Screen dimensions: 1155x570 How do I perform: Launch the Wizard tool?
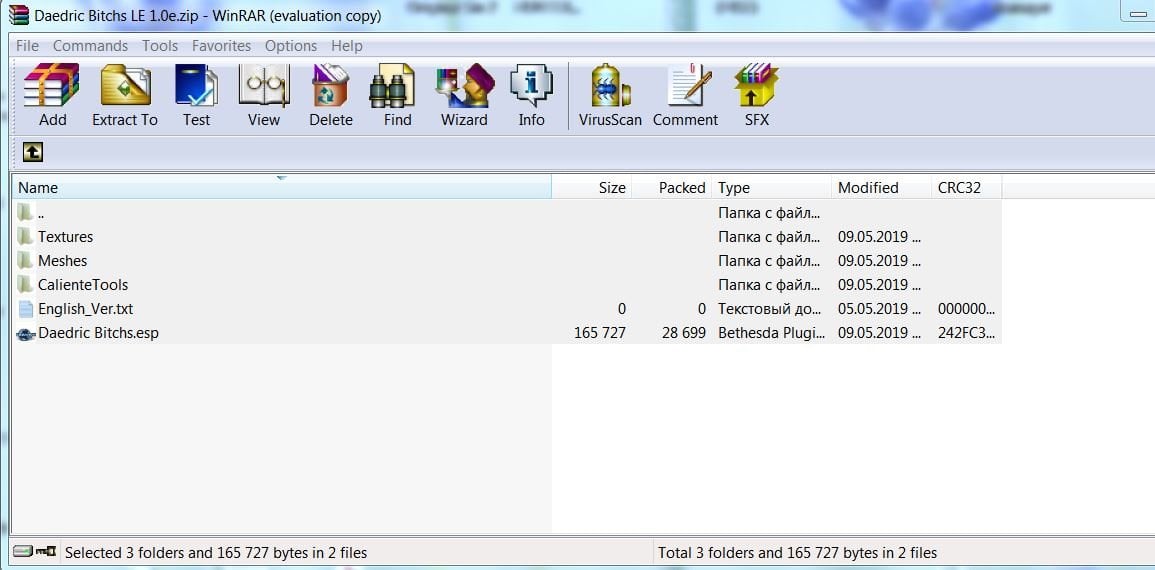tap(464, 85)
